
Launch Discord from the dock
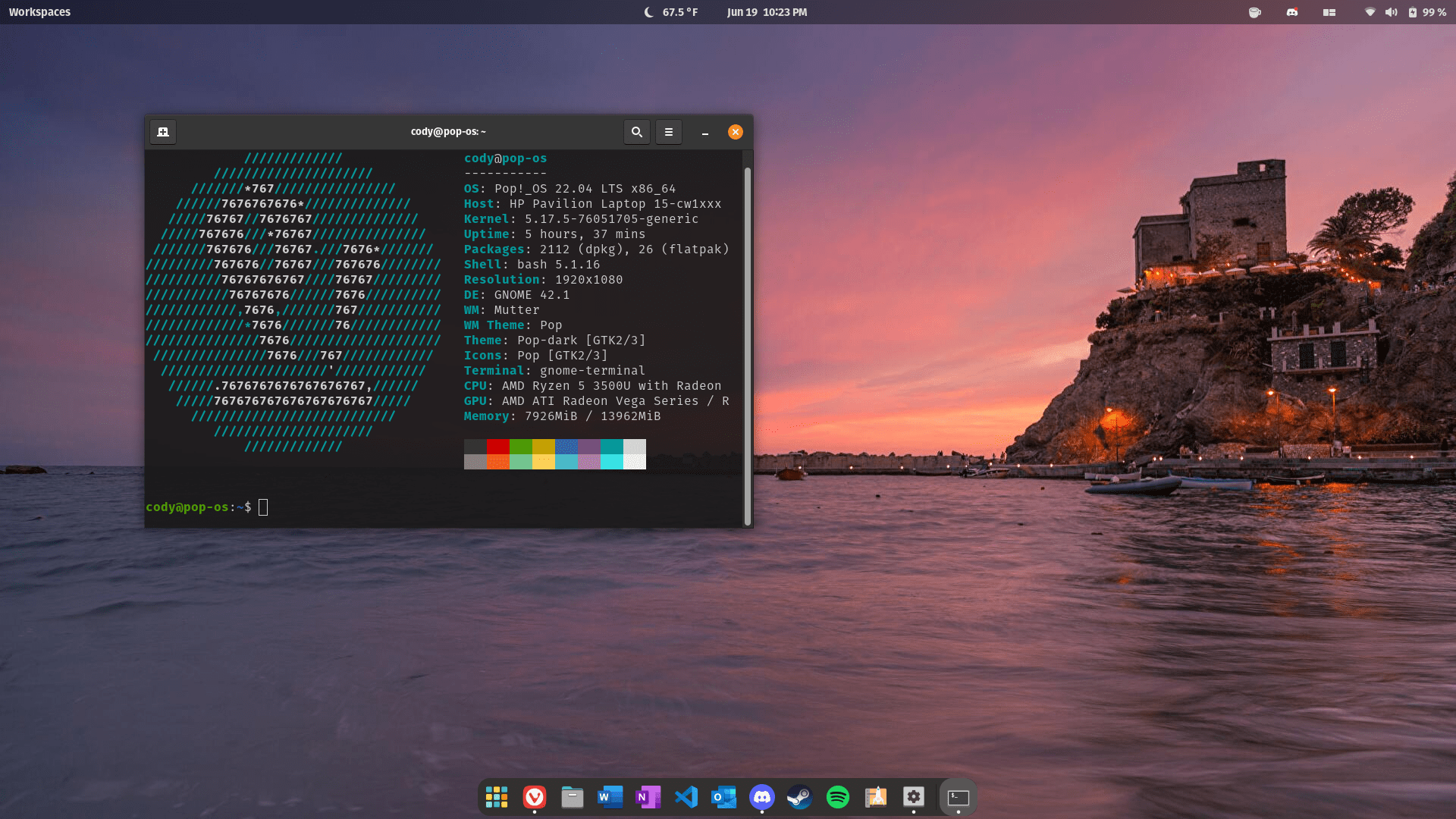pos(762,797)
